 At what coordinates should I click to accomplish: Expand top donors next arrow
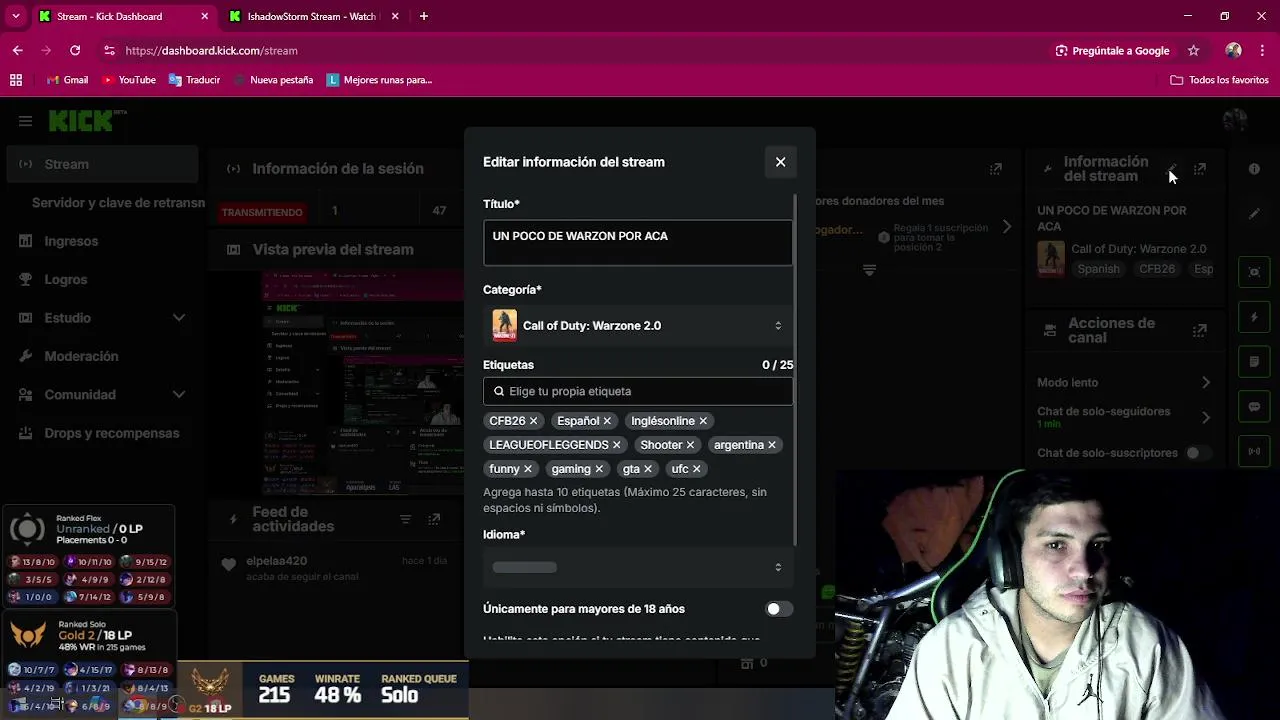[x=1007, y=227]
